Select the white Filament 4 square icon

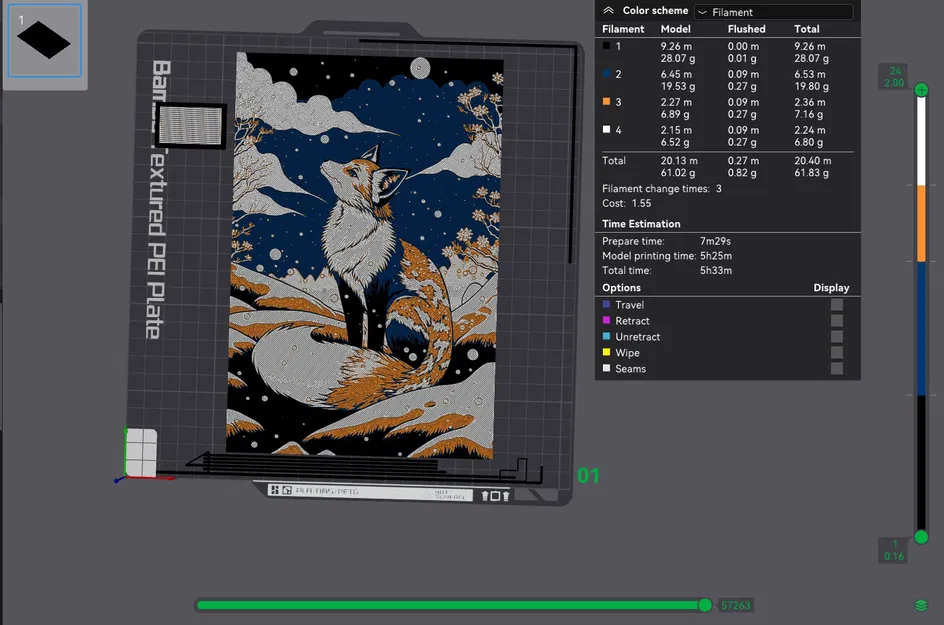pos(608,130)
